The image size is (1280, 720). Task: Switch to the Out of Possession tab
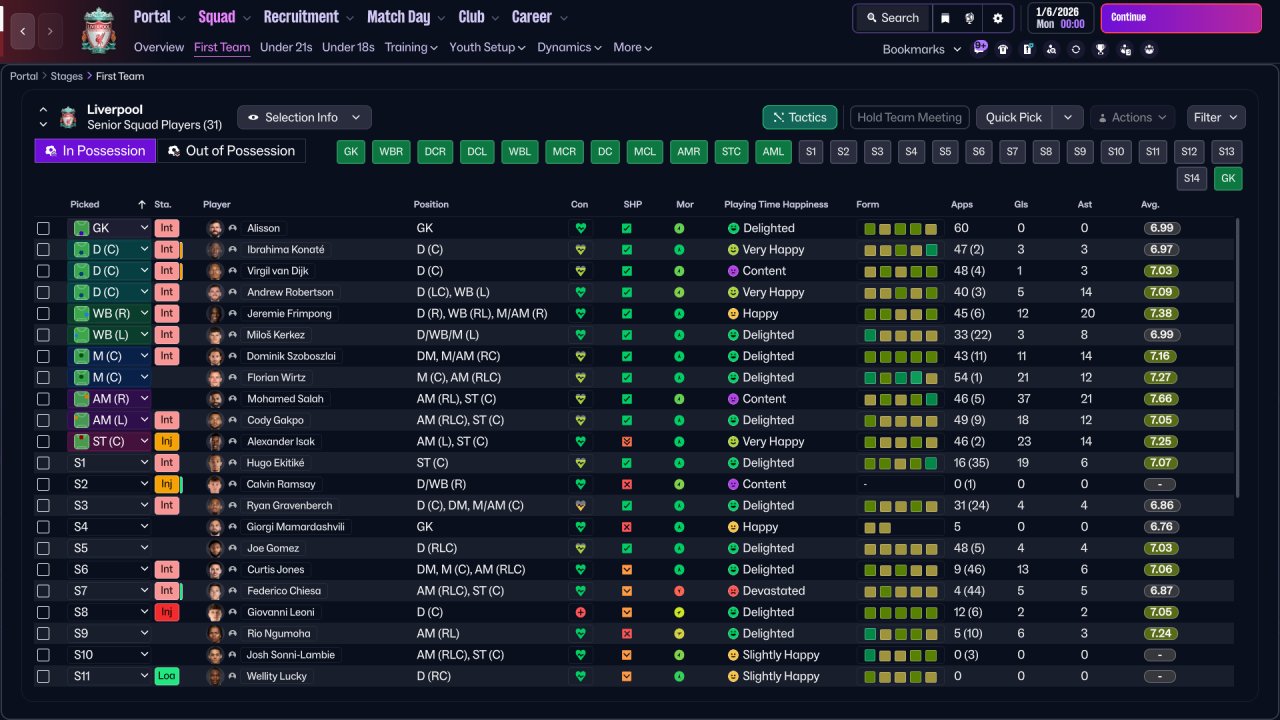pyautogui.click(x=231, y=151)
